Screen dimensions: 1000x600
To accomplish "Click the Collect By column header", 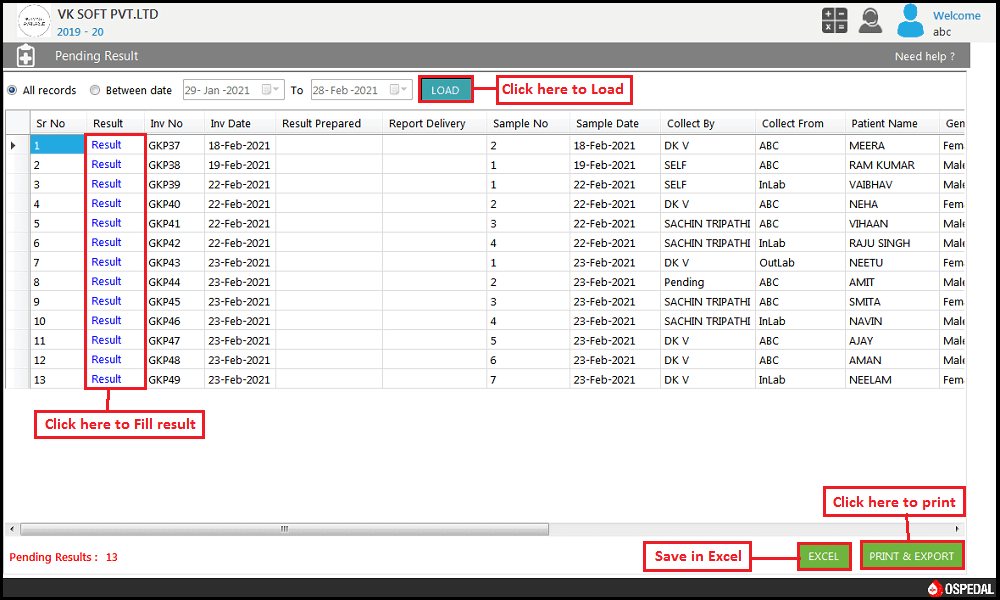I will click(708, 123).
